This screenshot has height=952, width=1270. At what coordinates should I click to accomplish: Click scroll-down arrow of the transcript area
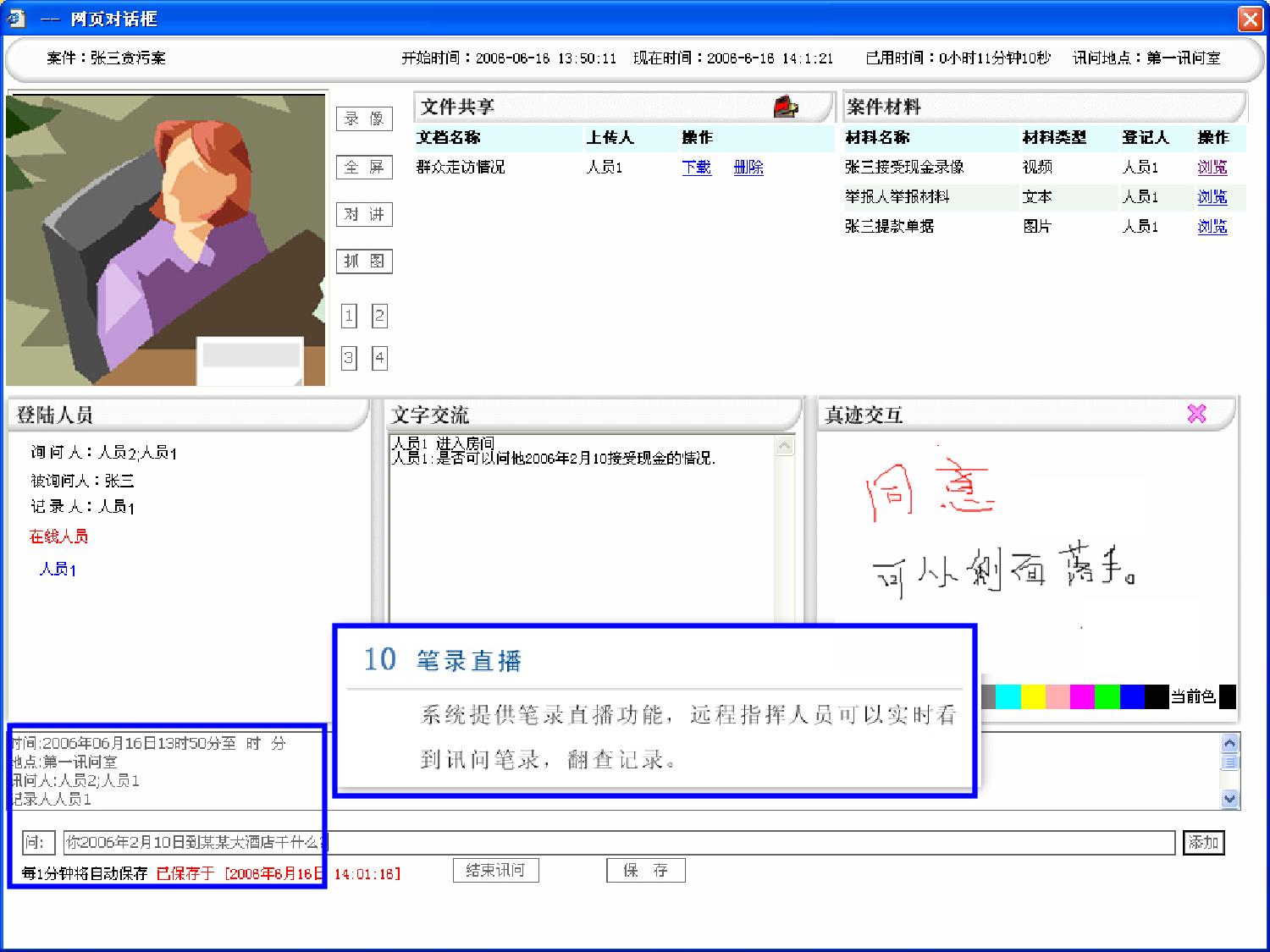[1229, 798]
